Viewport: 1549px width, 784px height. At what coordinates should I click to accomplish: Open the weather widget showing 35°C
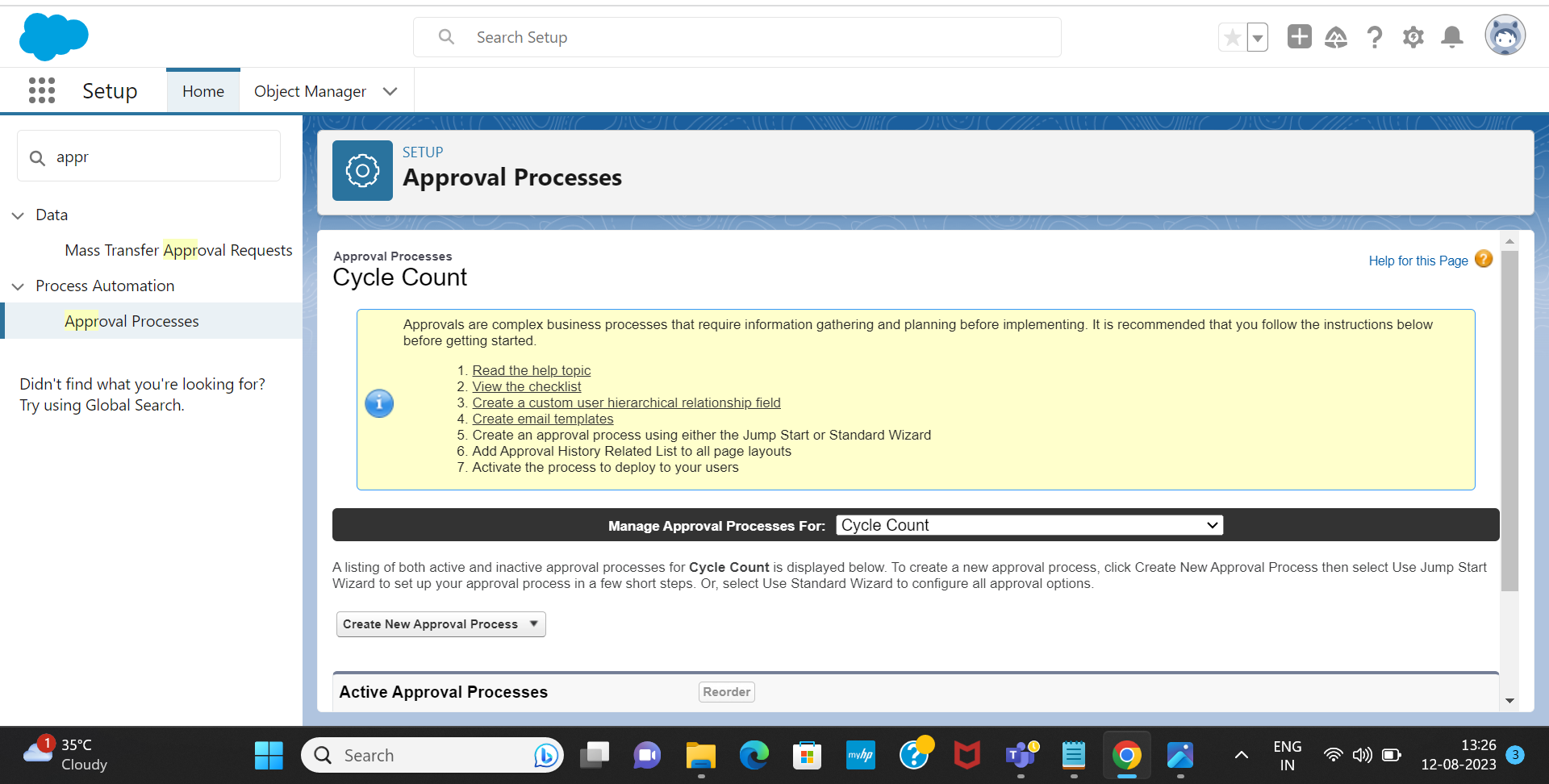[66, 755]
